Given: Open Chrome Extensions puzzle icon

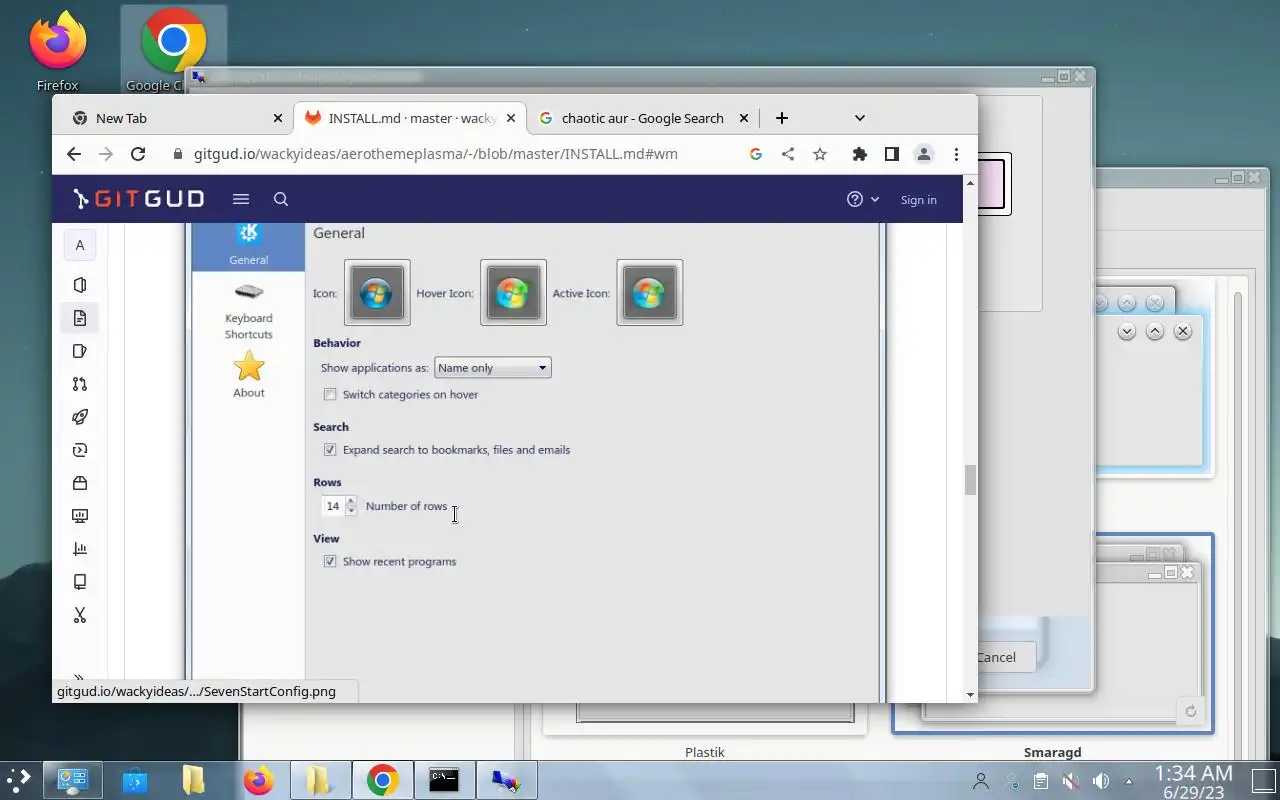Looking at the screenshot, I should tap(859, 154).
